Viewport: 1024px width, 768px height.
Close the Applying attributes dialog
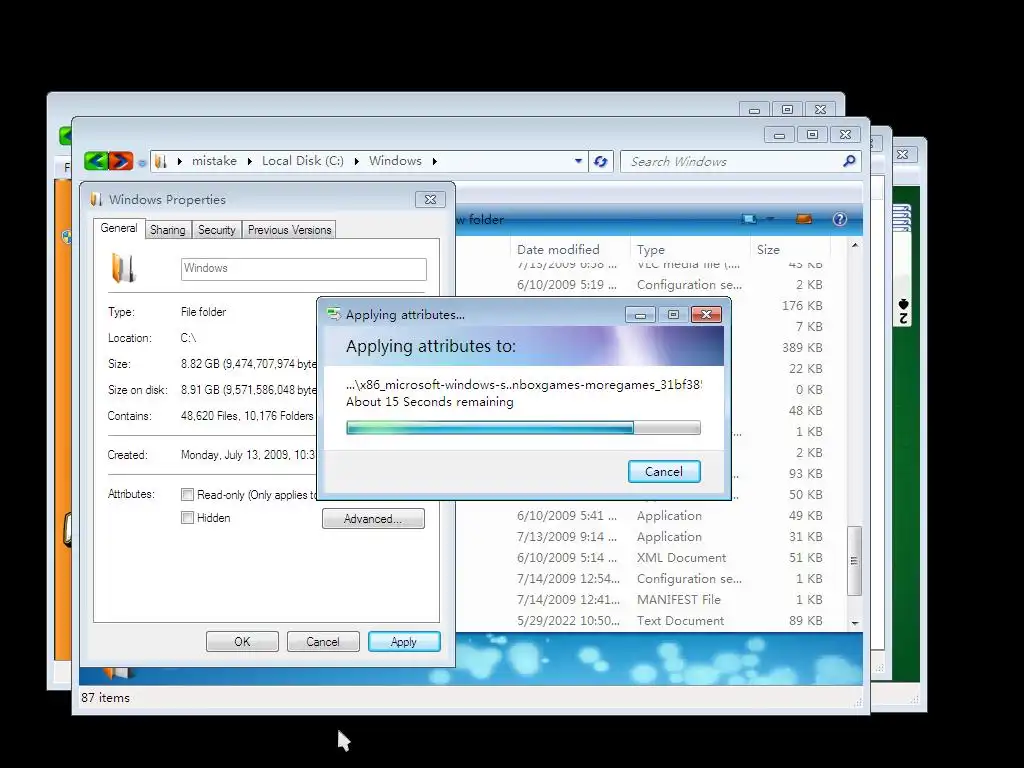706,315
